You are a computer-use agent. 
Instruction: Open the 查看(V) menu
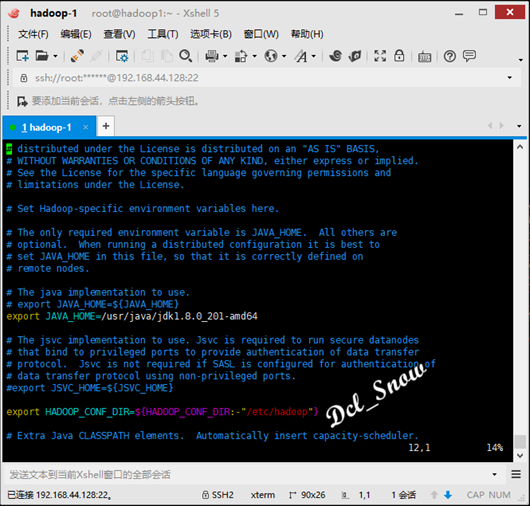(119, 34)
